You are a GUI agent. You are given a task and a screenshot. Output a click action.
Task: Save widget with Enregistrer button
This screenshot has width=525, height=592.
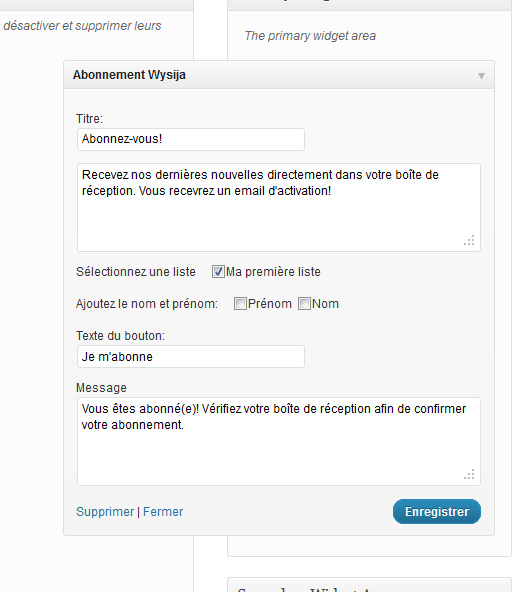[x=437, y=512]
